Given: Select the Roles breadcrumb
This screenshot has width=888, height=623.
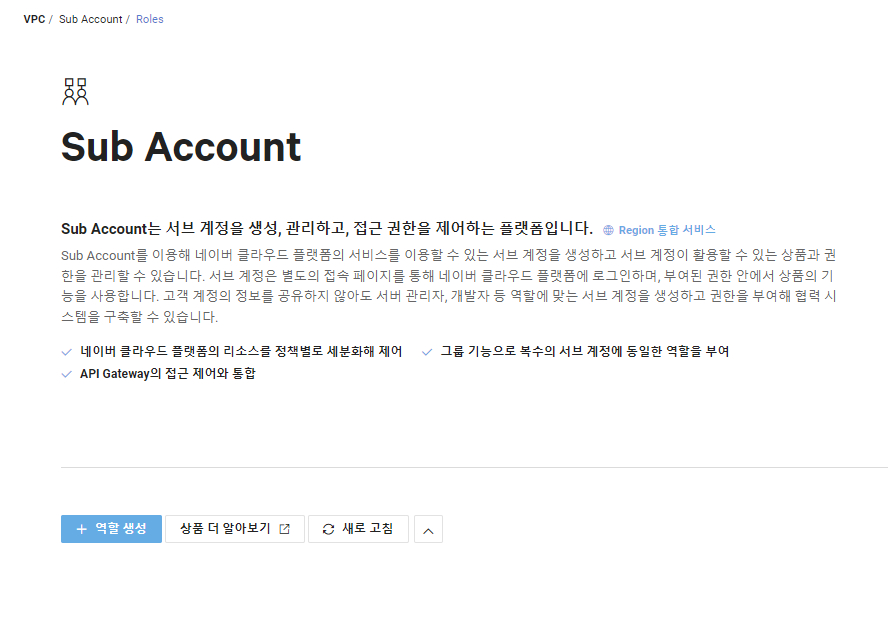Looking at the screenshot, I should pyautogui.click(x=150, y=19).
